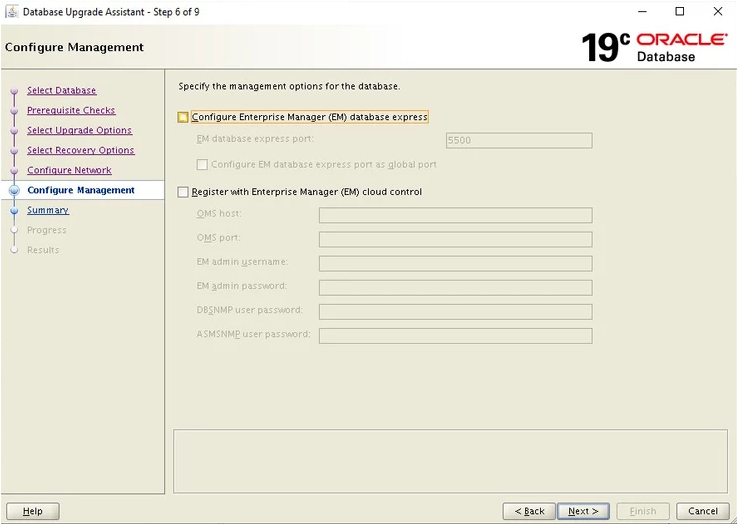Click the ASMSNMP user password field

click(x=456, y=336)
